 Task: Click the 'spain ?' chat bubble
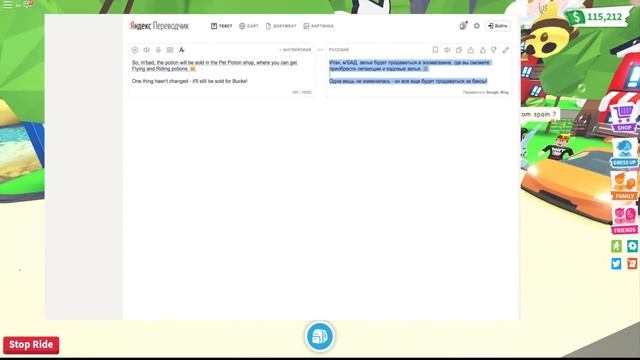pos(539,114)
